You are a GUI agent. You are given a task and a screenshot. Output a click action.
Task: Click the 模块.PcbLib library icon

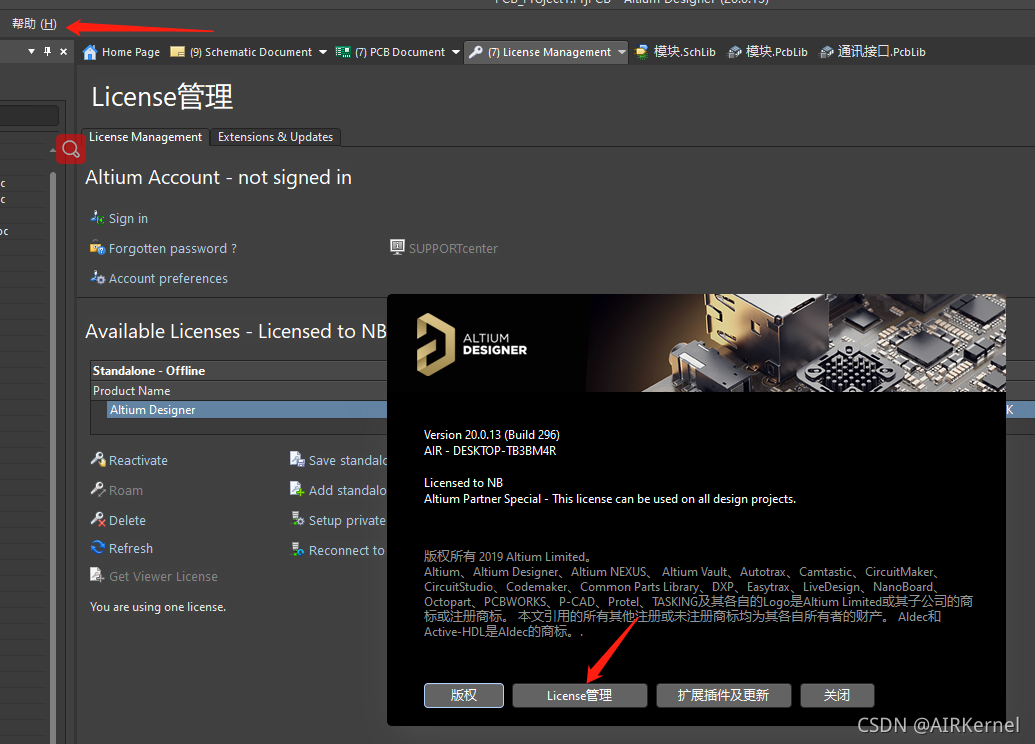(735, 52)
